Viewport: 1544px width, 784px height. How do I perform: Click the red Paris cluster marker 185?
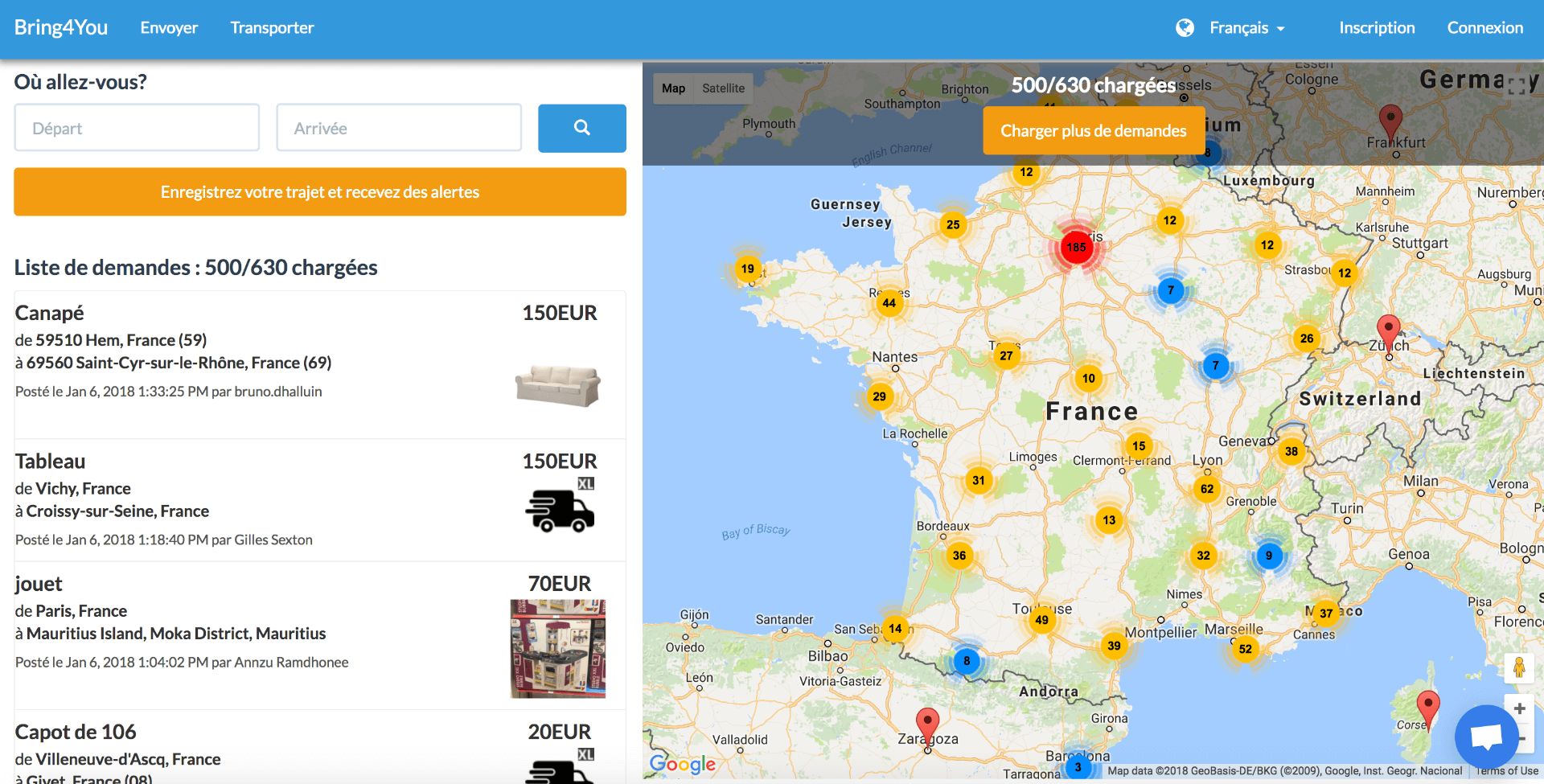[1076, 247]
